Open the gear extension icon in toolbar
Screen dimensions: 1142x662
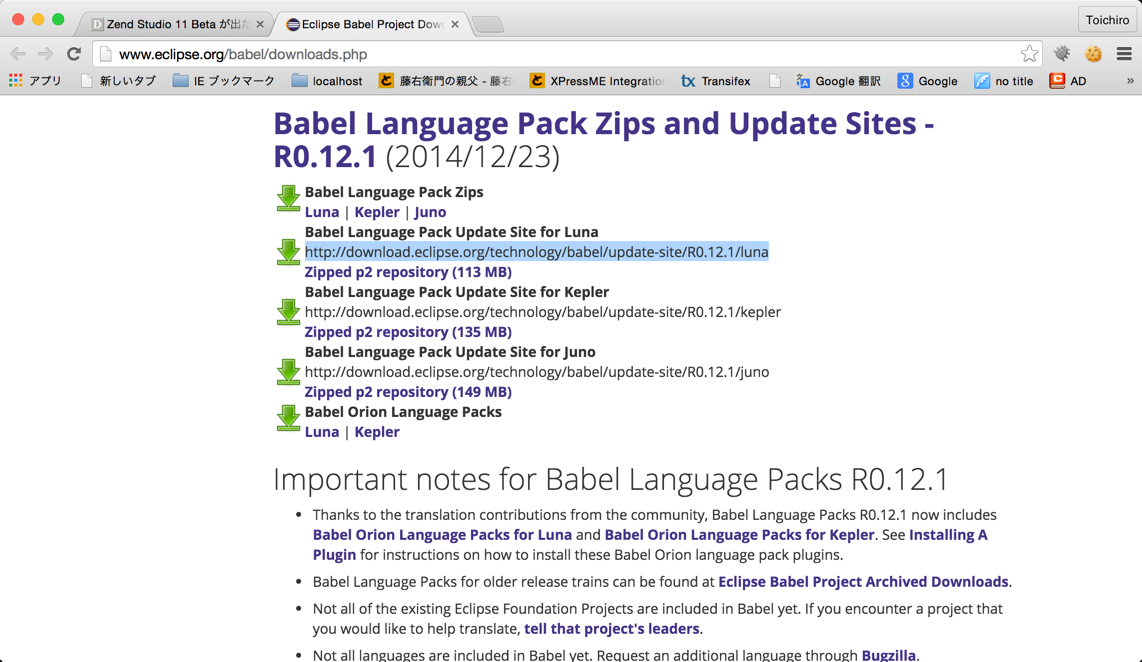coord(1062,54)
